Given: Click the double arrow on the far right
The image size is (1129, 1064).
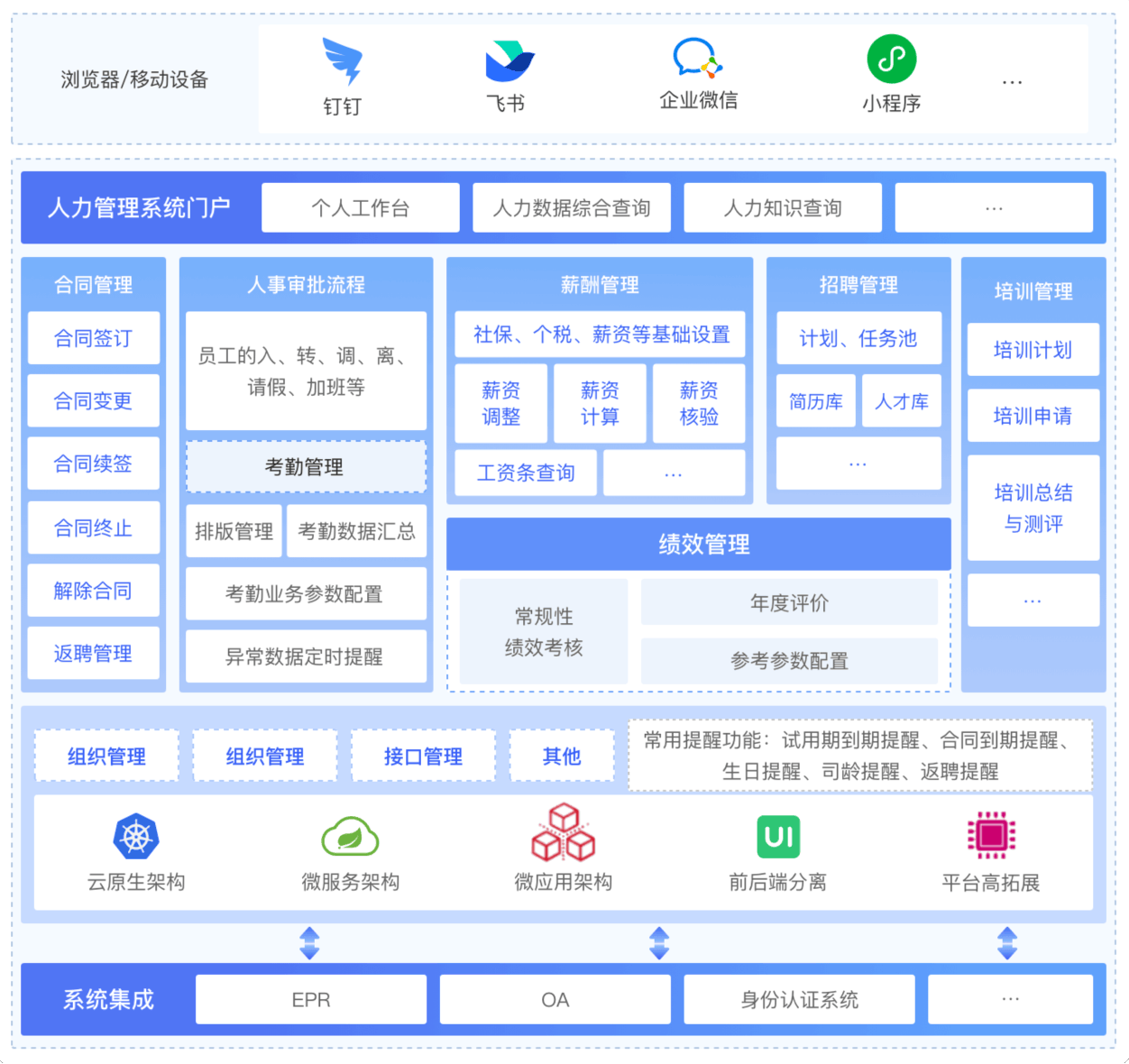Looking at the screenshot, I should pos(1007,942).
